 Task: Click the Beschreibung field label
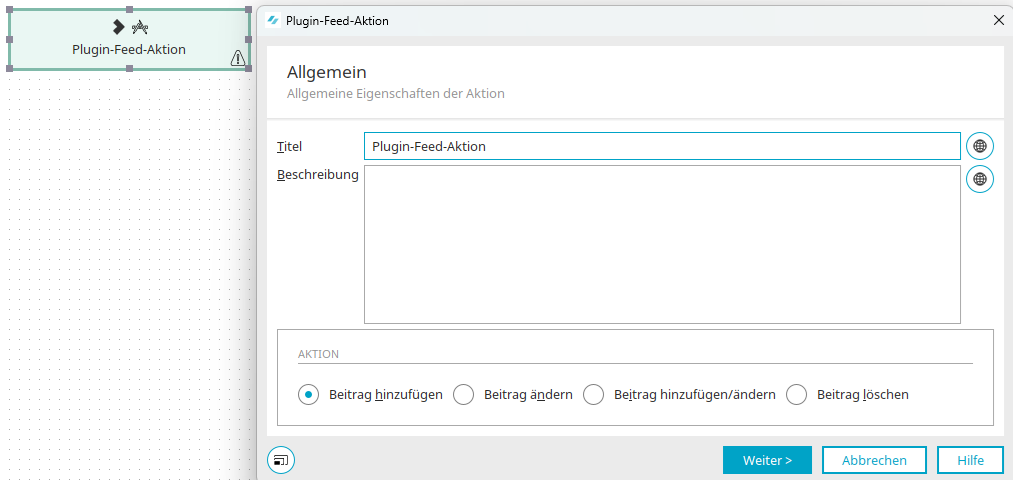click(317, 175)
